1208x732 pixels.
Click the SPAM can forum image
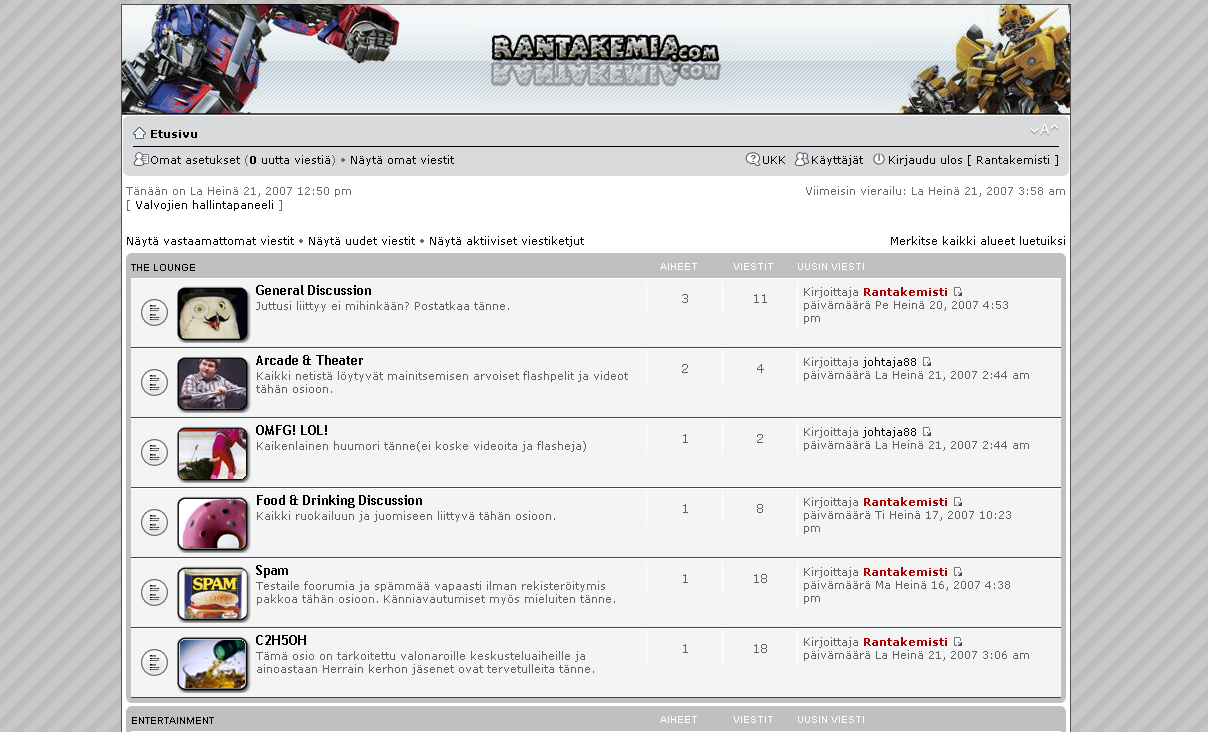(212, 593)
